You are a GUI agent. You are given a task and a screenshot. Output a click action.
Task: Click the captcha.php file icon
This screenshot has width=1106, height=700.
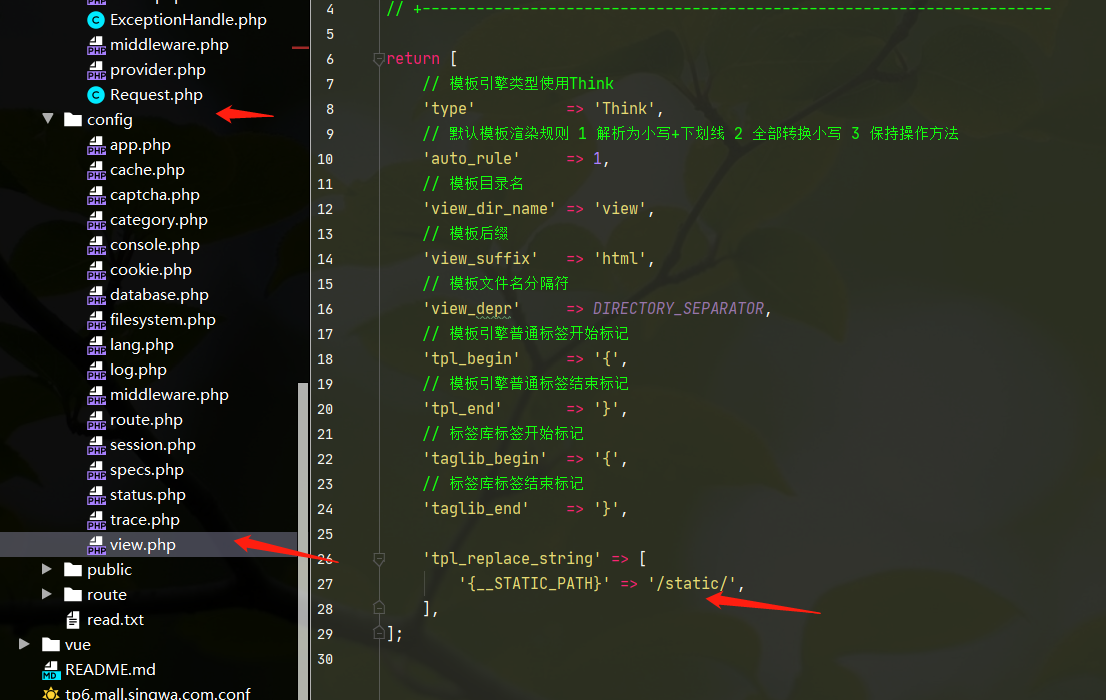tap(96, 195)
